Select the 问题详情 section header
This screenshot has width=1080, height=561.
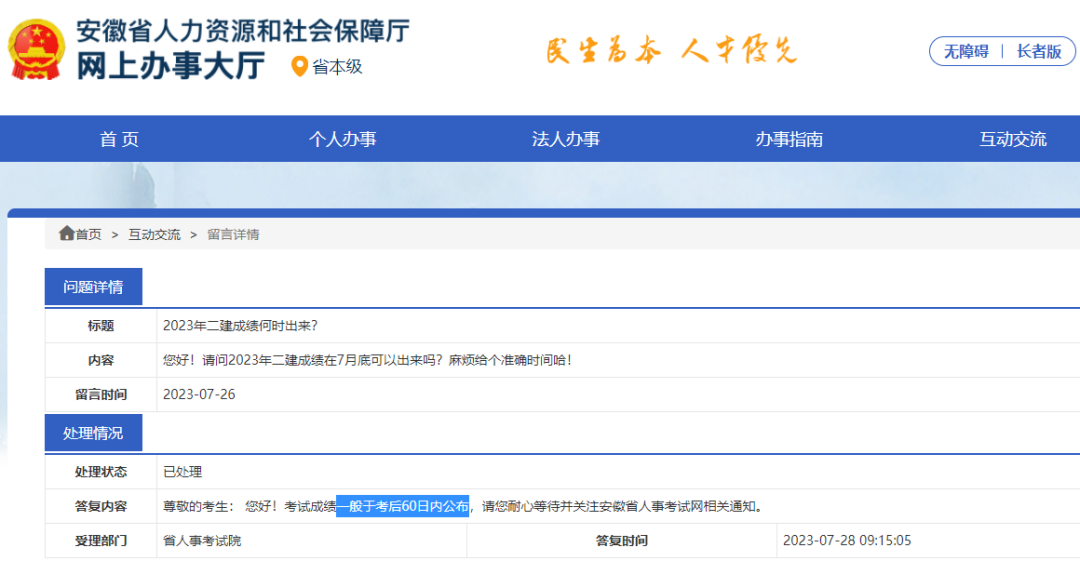pos(93,287)
